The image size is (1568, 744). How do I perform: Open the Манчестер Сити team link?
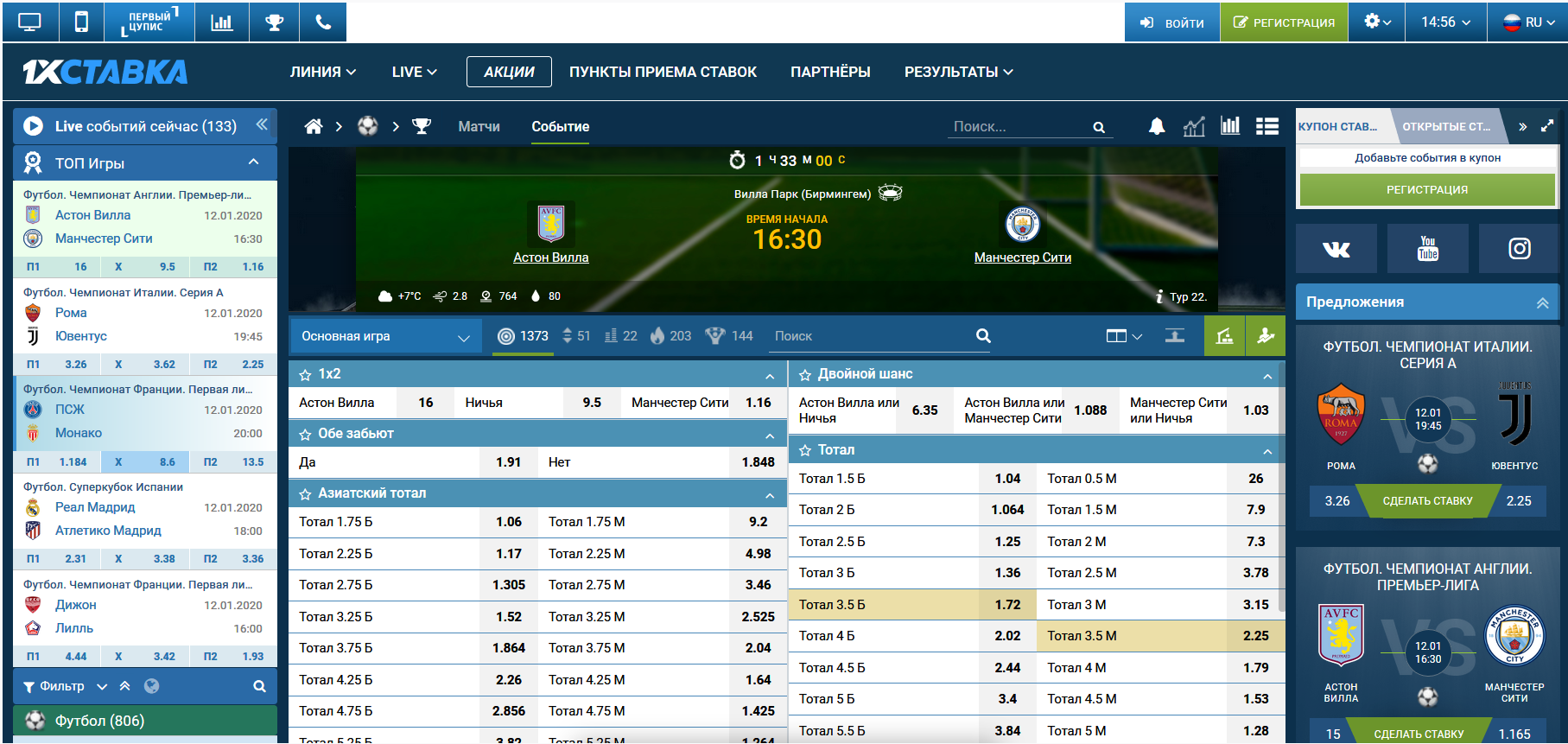coord(1023,258)
